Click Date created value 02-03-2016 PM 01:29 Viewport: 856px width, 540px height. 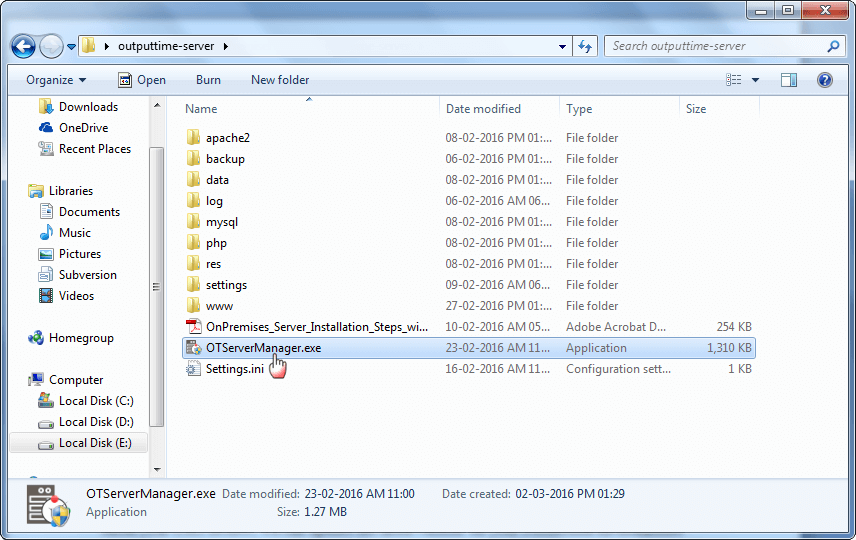coord(570,494)
